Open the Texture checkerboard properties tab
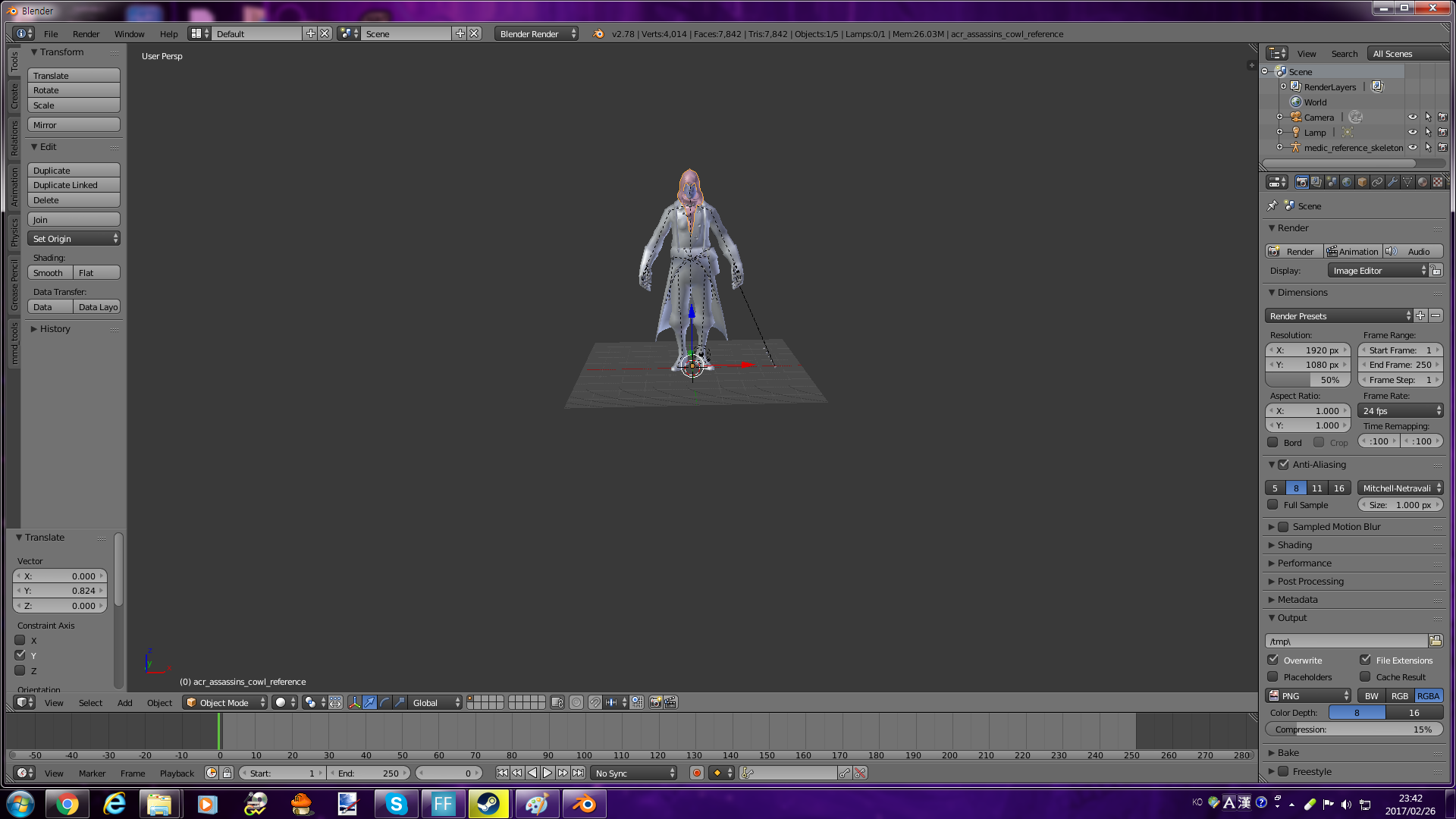This screenshot has height=819, width=1456. pyautogui.click(x=1438, y=182)
